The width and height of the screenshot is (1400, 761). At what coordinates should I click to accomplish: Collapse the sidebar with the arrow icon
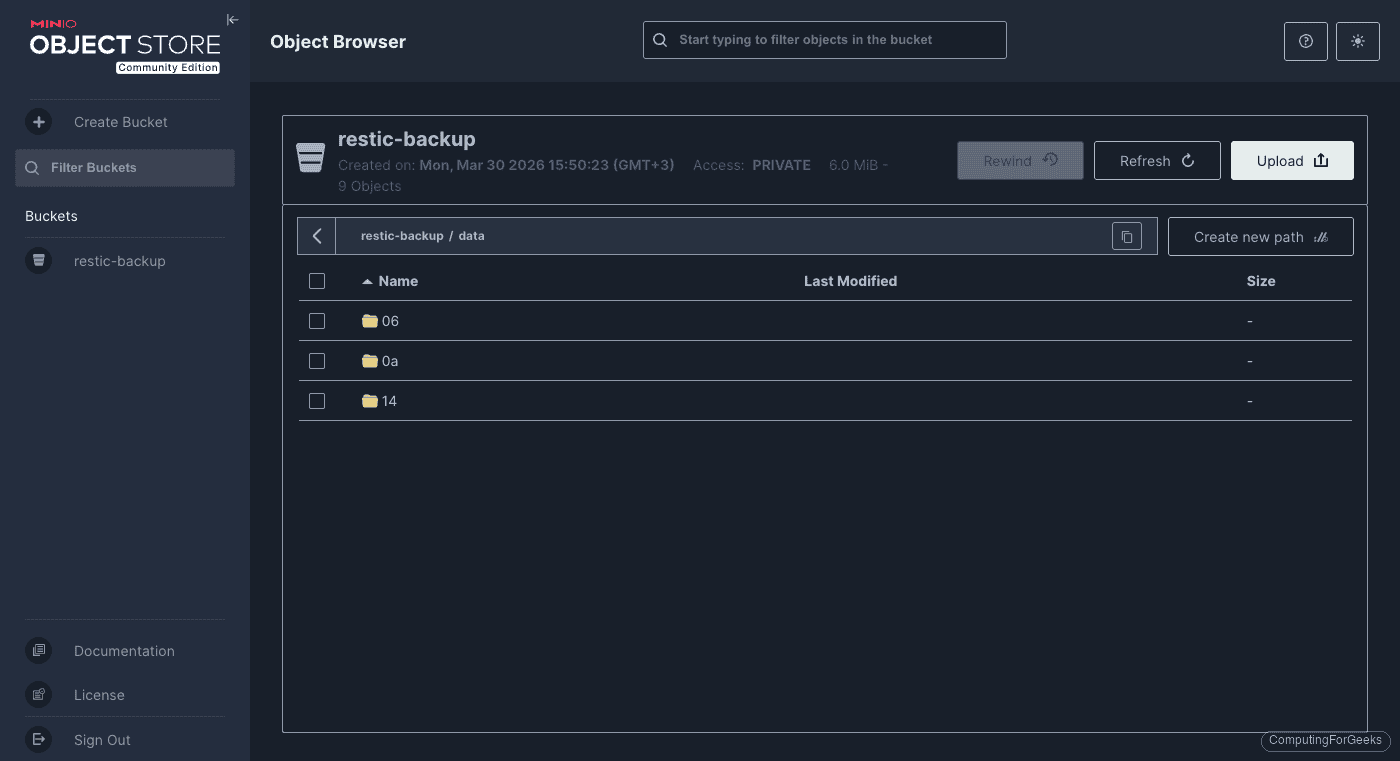(x=232, y=19)
